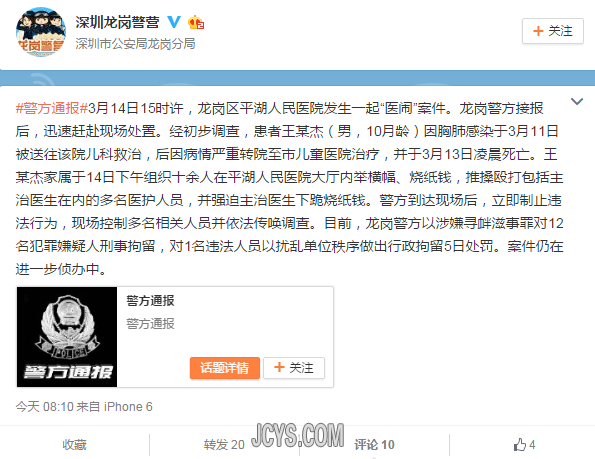Open the #警方通报# hashtag link
Image resolution: width=595 pixels, height=459 pixels.
point(52,108)
